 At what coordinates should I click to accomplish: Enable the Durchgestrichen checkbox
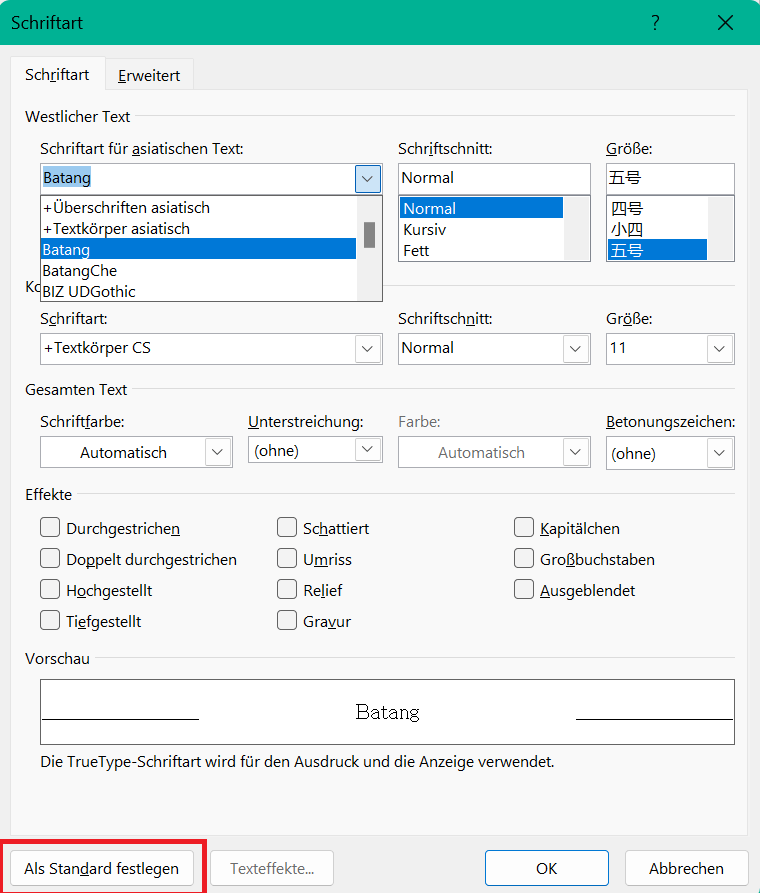click(x=50, y=528)
